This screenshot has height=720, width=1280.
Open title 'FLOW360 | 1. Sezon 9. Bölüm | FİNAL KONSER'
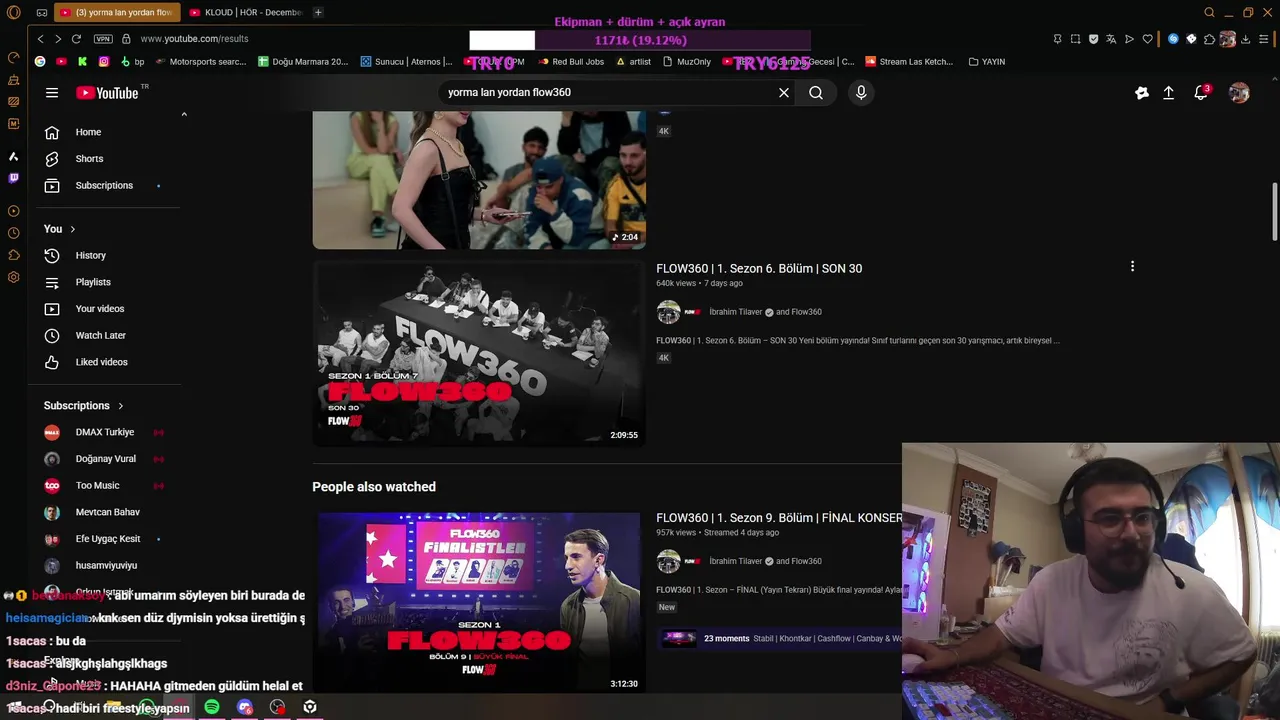[x=779, y=518]
